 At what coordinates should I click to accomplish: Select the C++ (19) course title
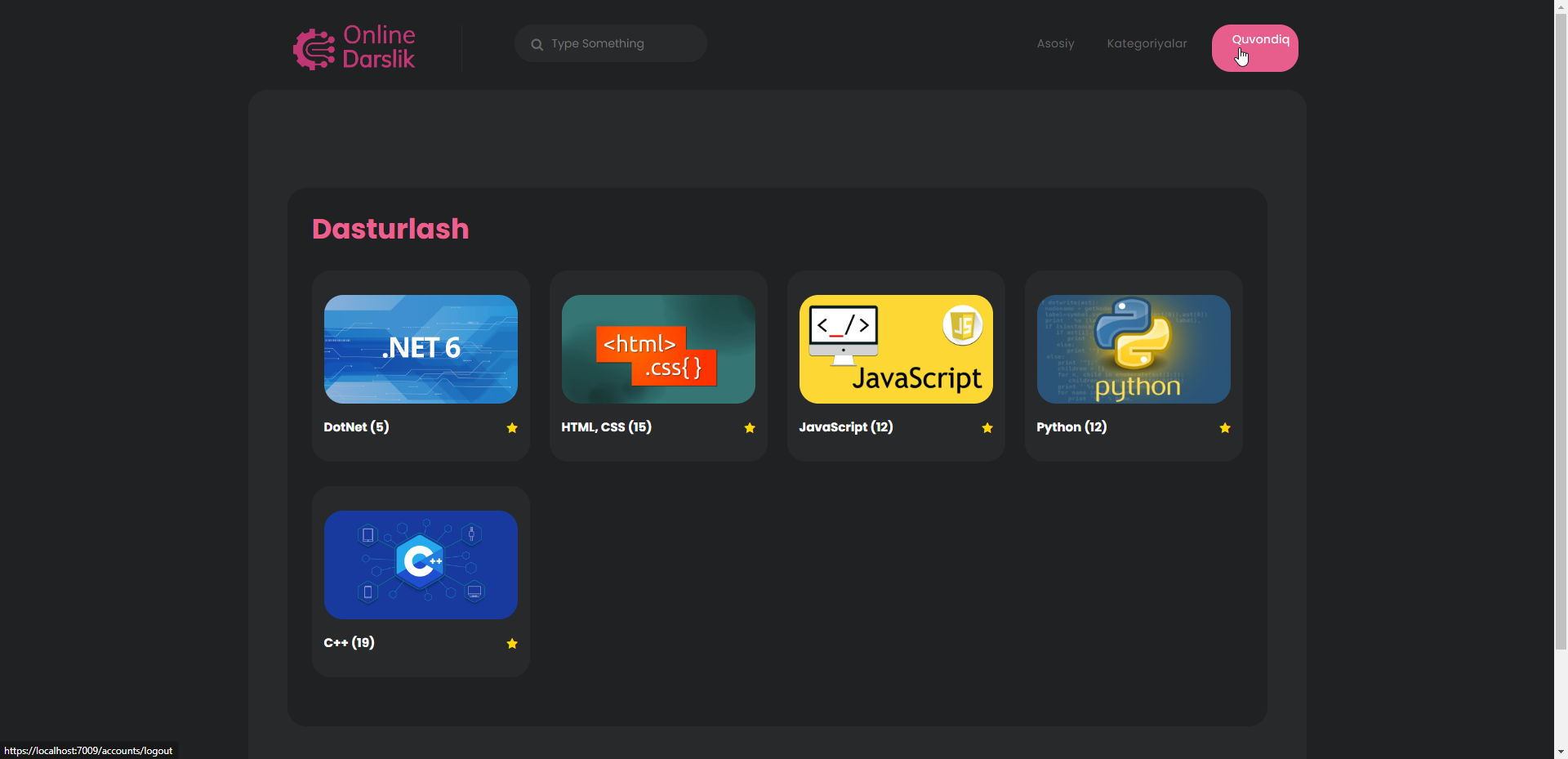(349, 643)
